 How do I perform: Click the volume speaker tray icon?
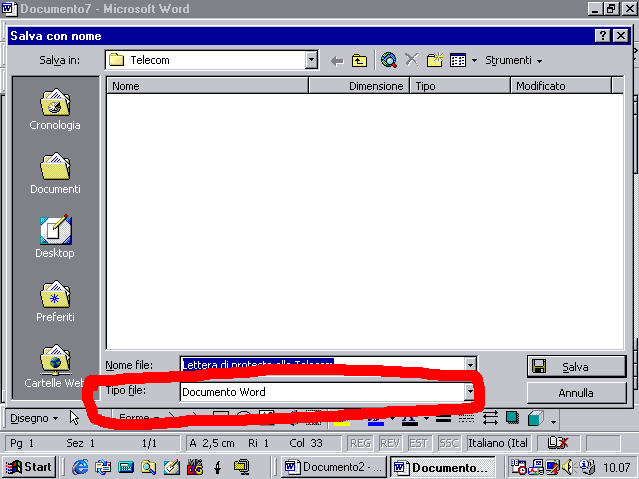click(x=567, y=467)
